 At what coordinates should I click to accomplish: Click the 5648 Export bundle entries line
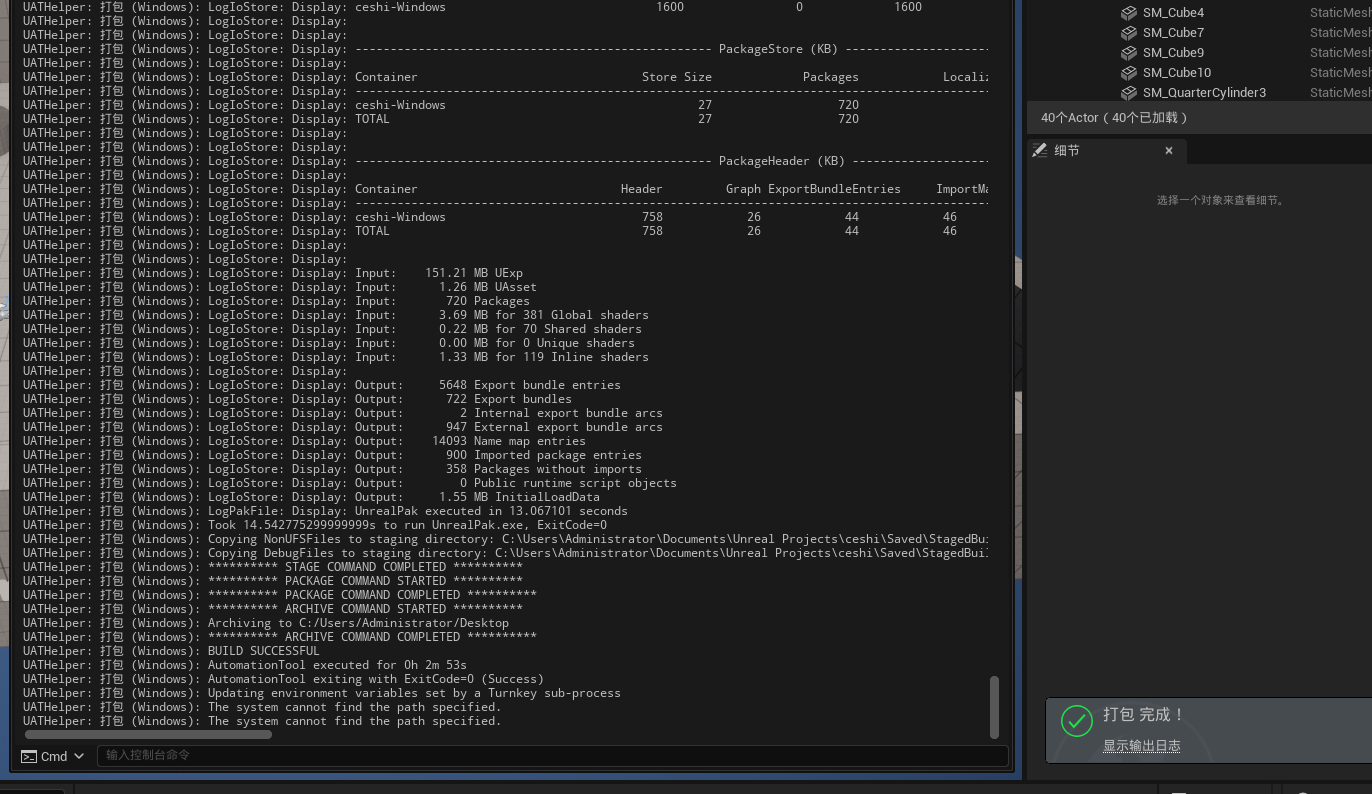click(322, 385)
